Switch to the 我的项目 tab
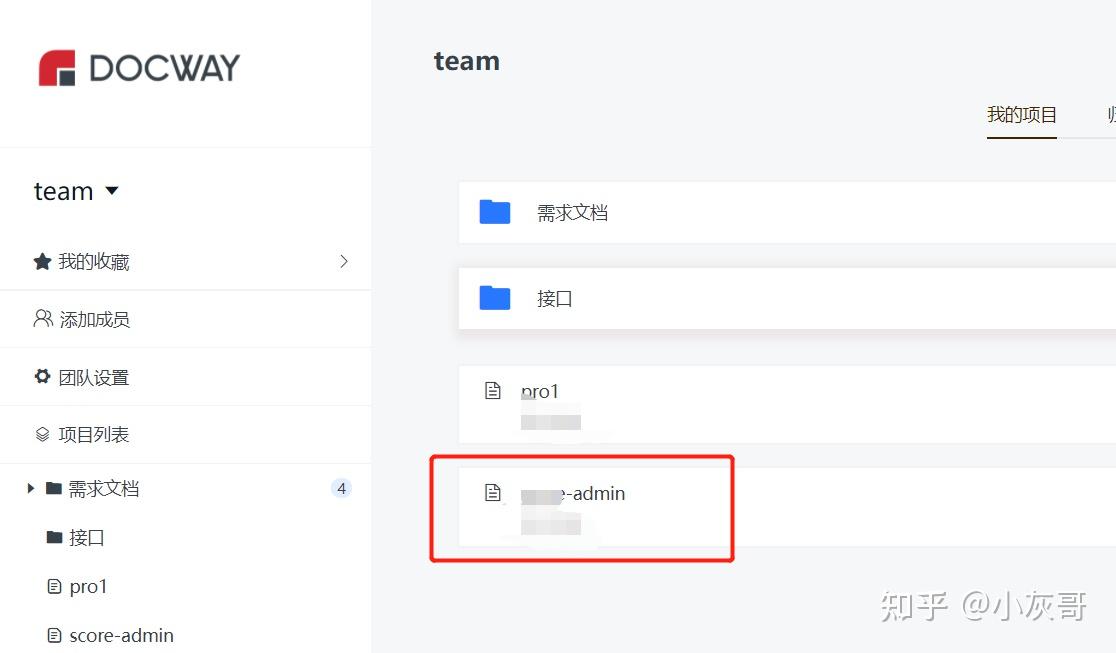Screen dimensions: 1116x653 [1022, 114]
